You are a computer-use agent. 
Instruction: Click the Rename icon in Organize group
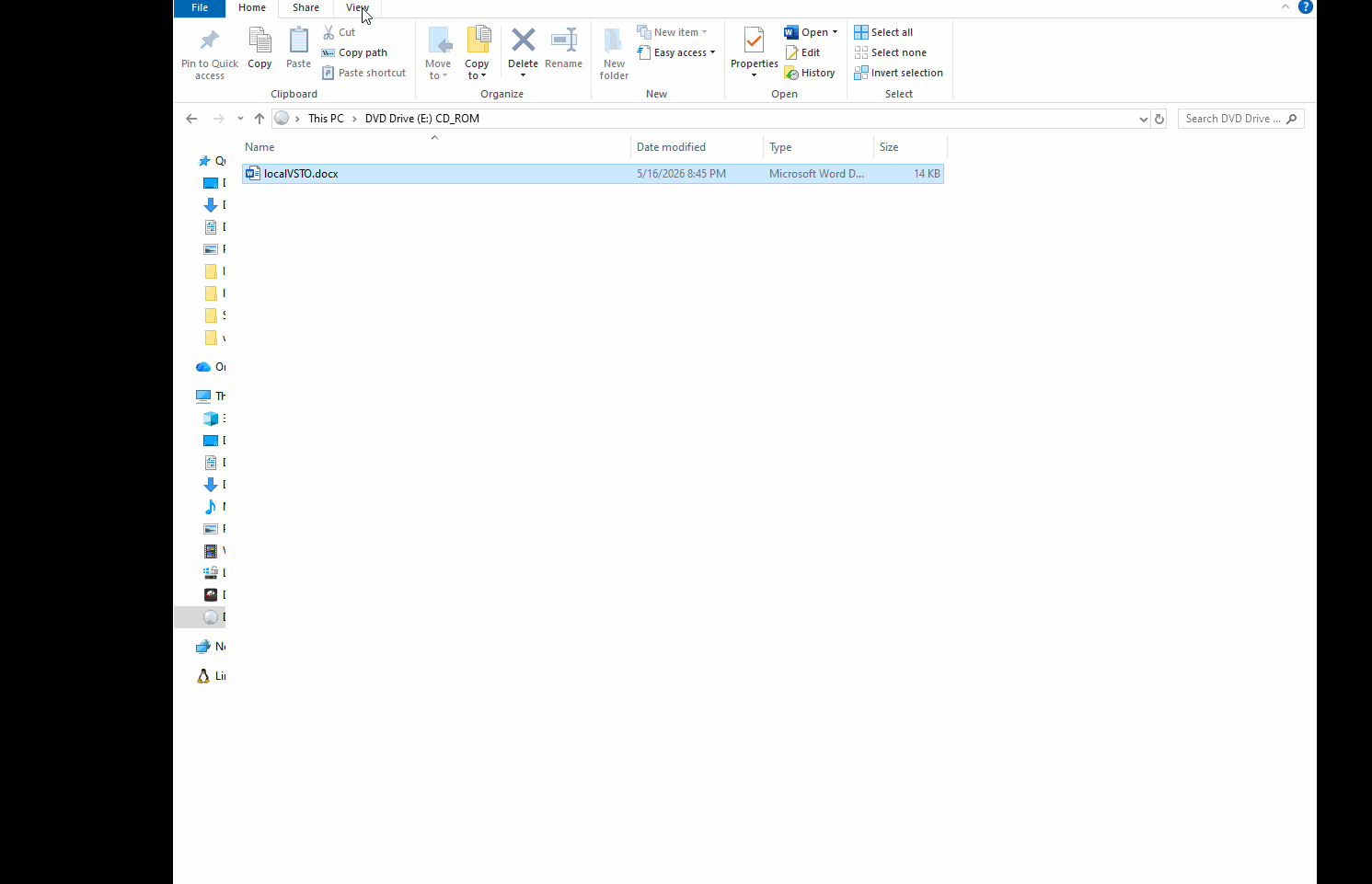[x=563, y=40]
